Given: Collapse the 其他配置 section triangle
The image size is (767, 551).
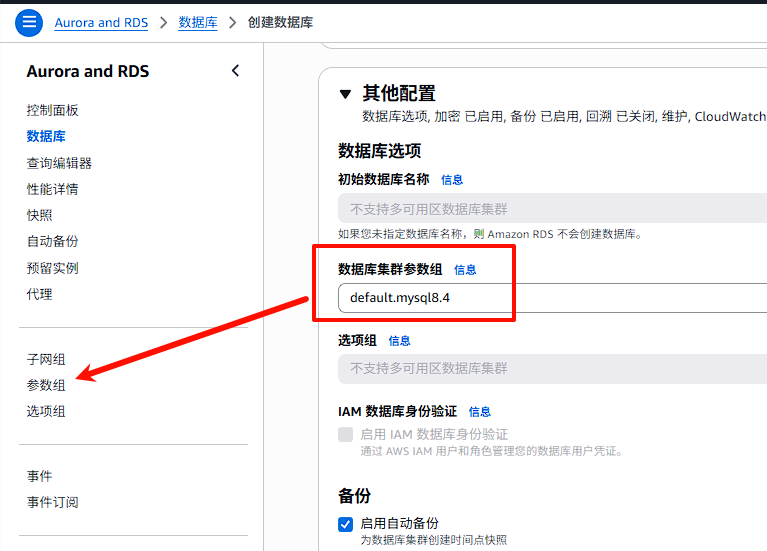Looking at the screenshot, I should click(345, 94).
